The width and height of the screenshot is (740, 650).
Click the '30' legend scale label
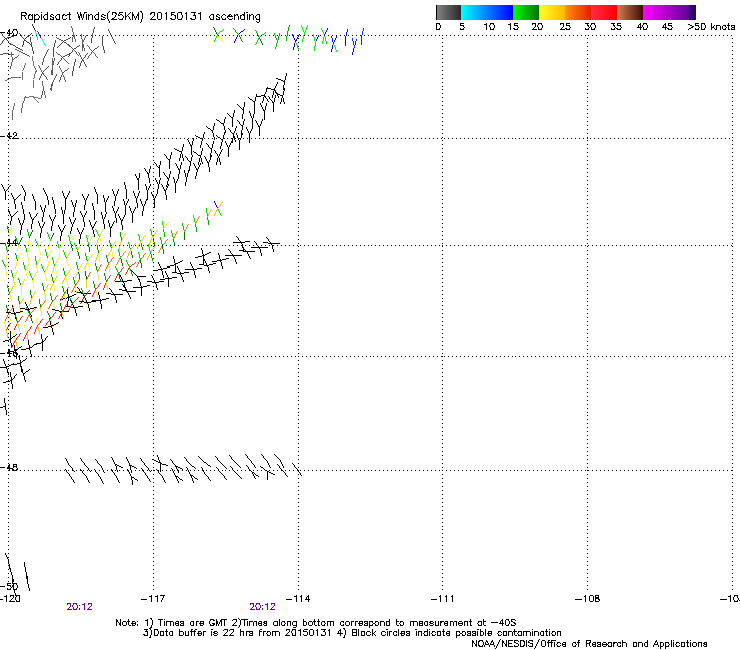pos(590,27)
